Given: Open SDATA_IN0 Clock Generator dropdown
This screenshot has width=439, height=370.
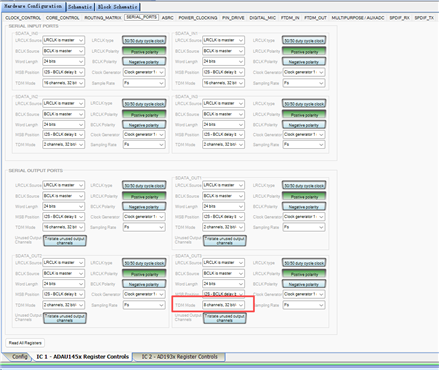Looking at the screenshot, I should pos(144,72).
